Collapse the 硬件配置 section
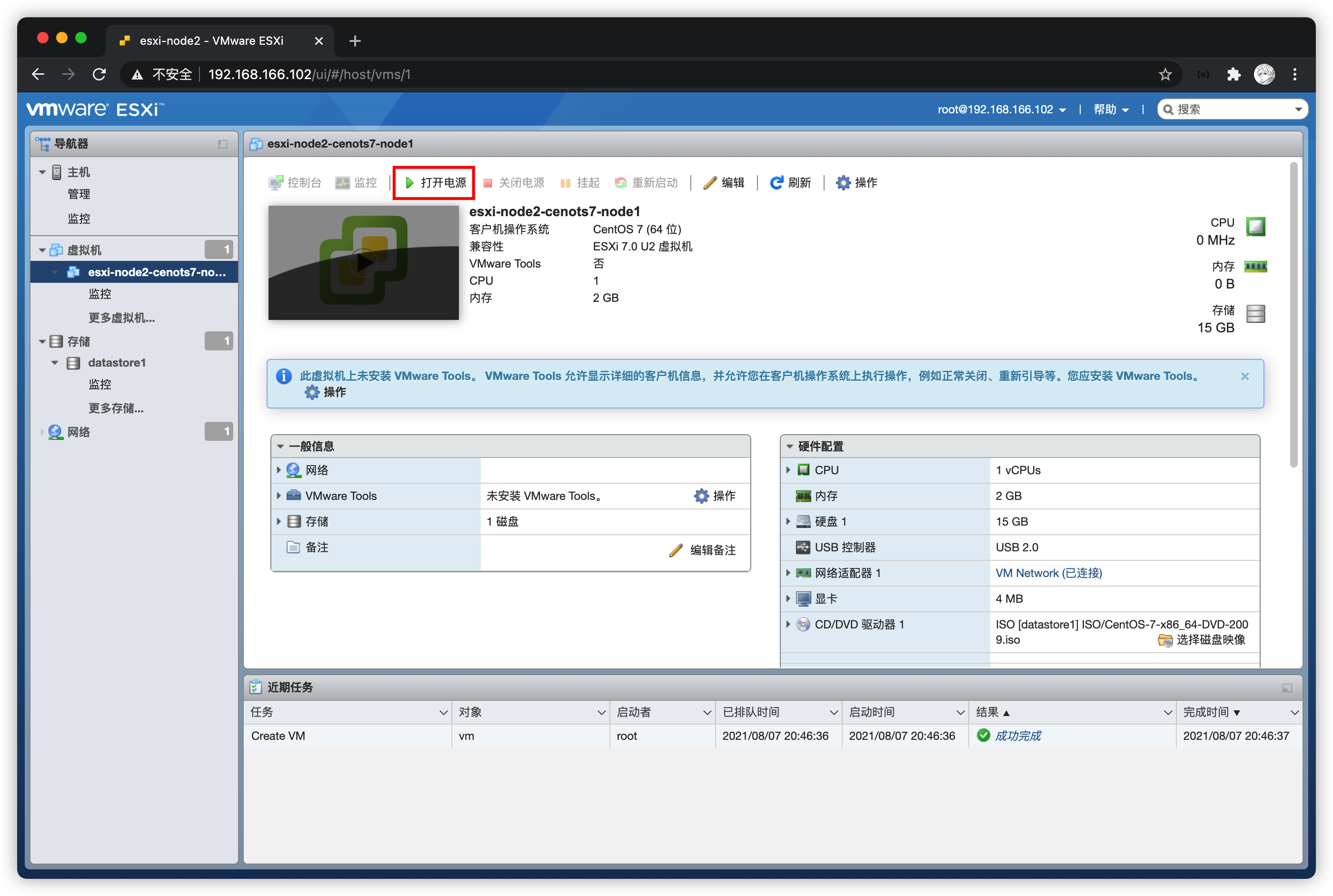This screenshot has width=1333, height=896. click(790, 446)
